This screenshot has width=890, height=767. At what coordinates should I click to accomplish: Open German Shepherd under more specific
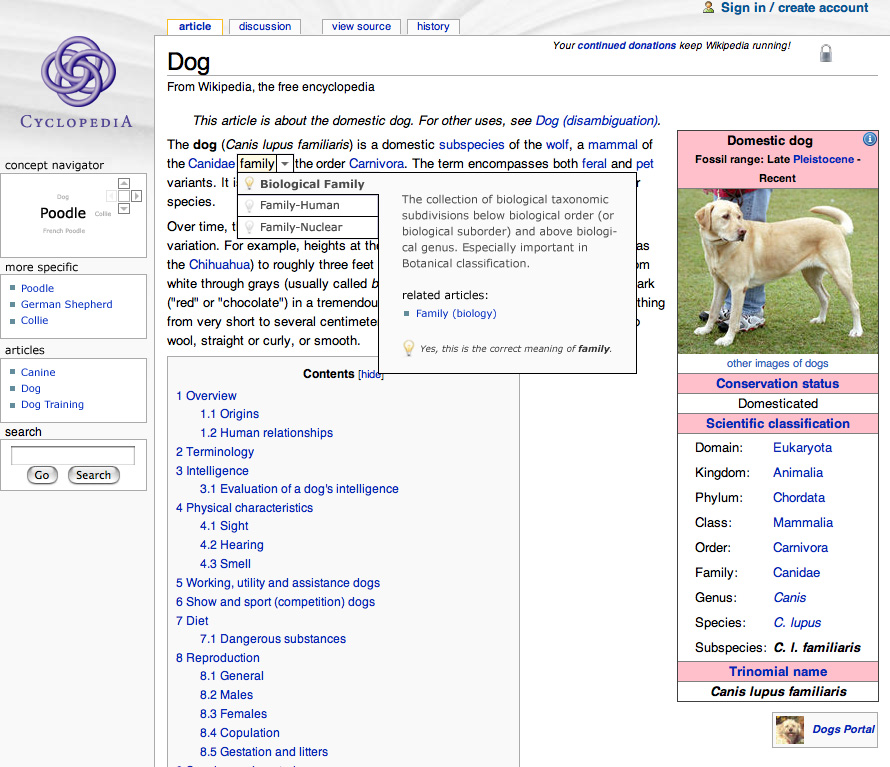pos(66,304)
